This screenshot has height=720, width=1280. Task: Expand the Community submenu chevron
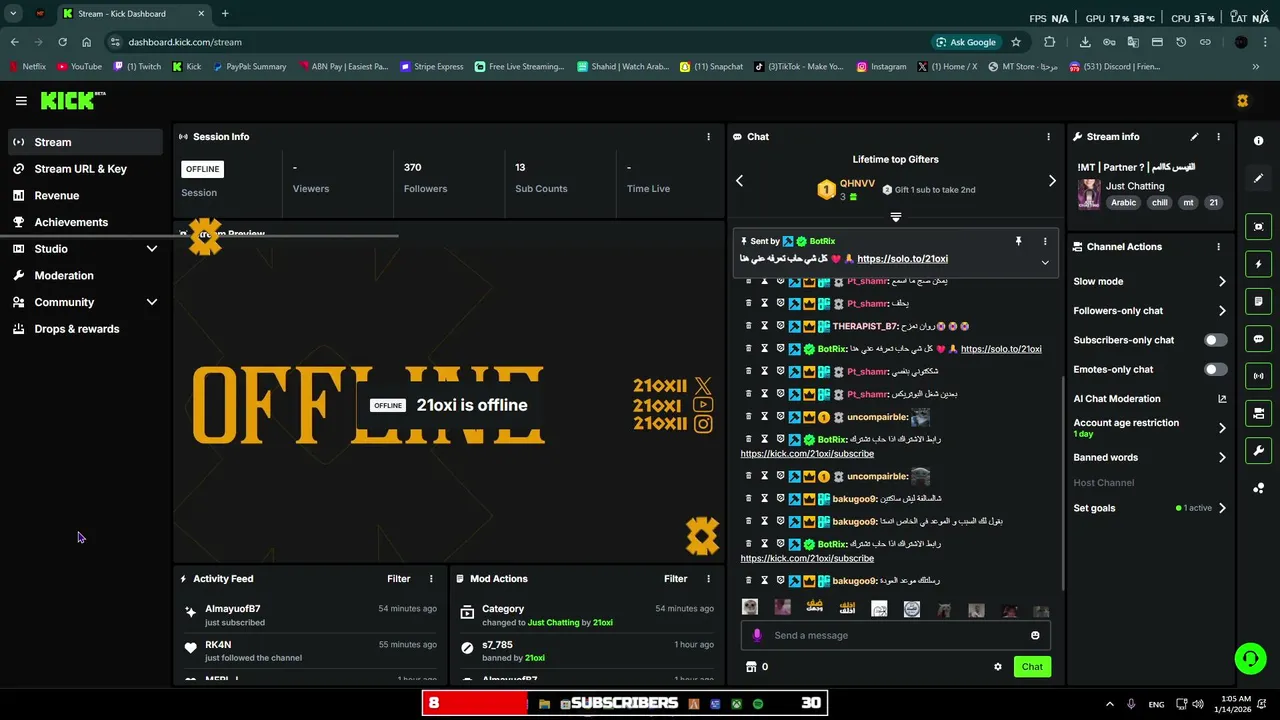[152, 302]
